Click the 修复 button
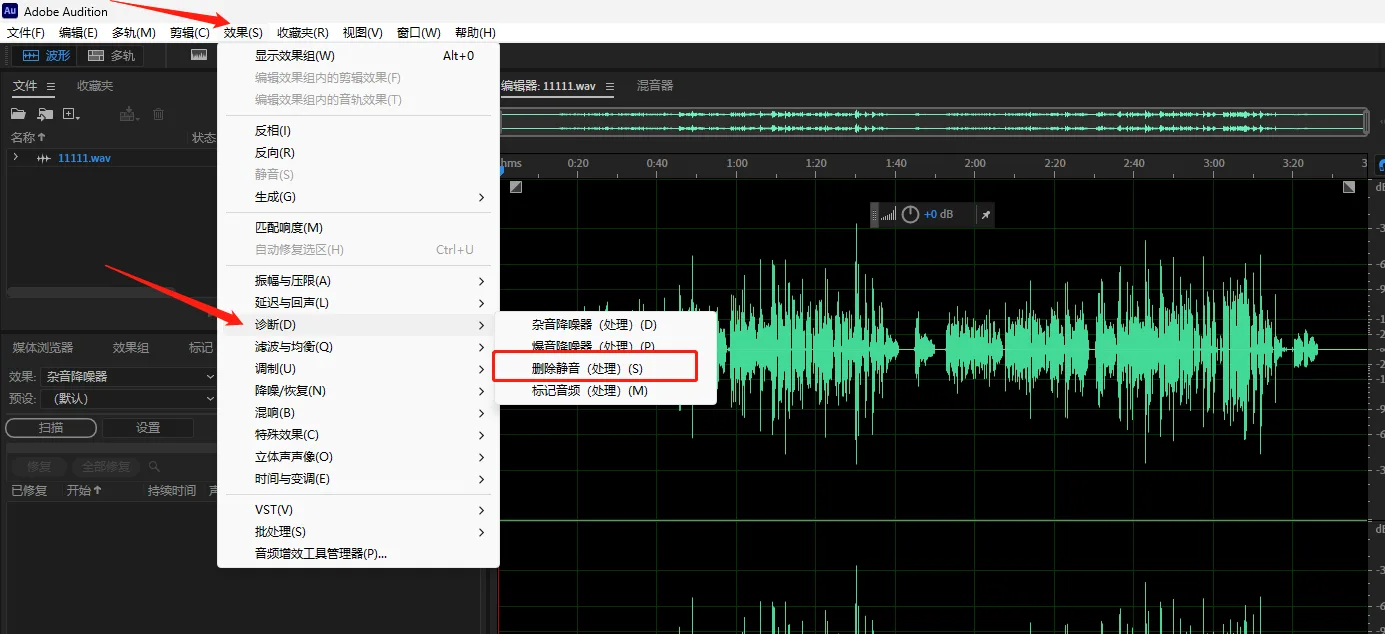This screenshot has width=1385, height=634. 39,466
